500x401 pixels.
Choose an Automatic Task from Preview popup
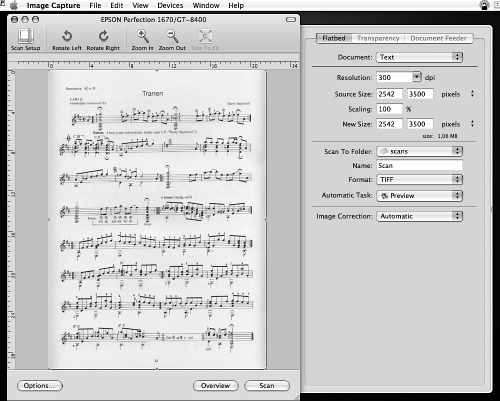point(419,196)
